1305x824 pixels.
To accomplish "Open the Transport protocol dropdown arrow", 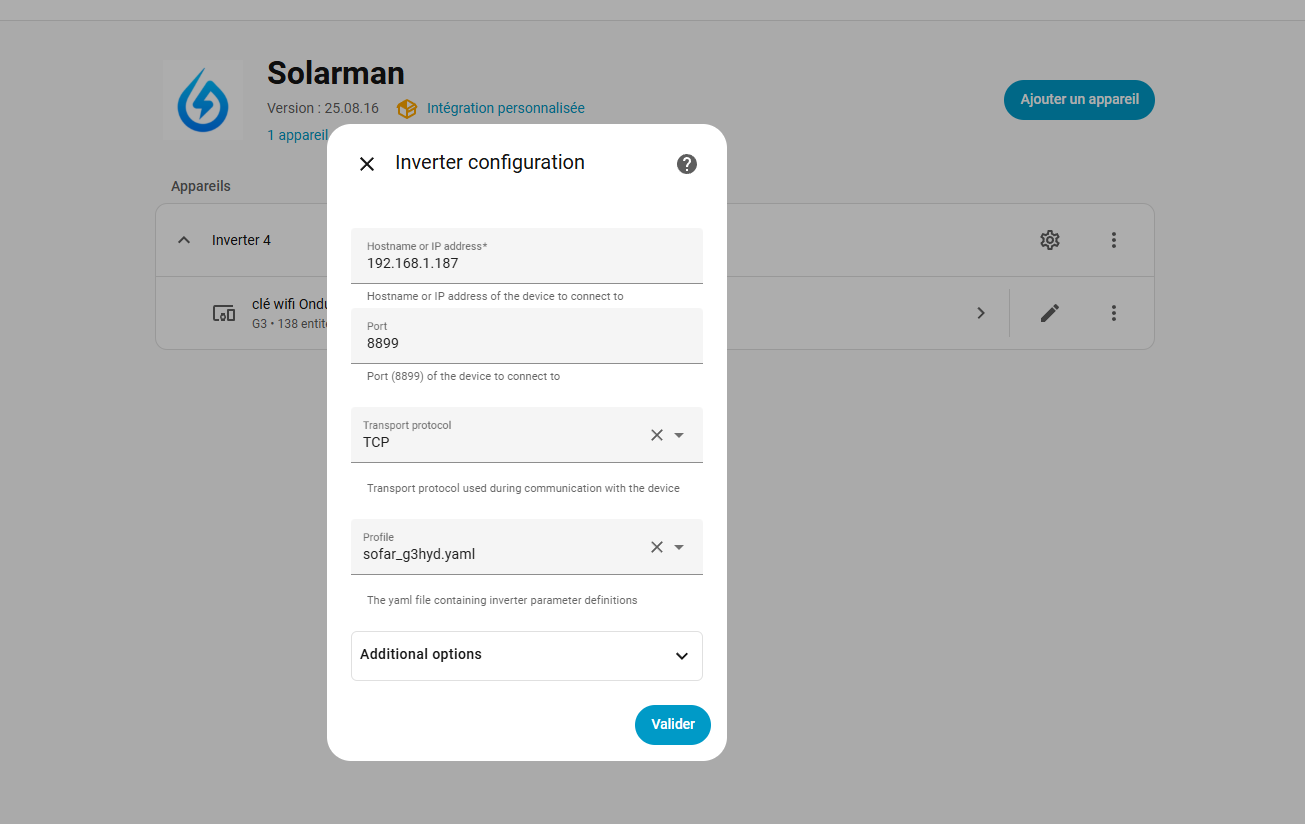I will click(680, 435).
